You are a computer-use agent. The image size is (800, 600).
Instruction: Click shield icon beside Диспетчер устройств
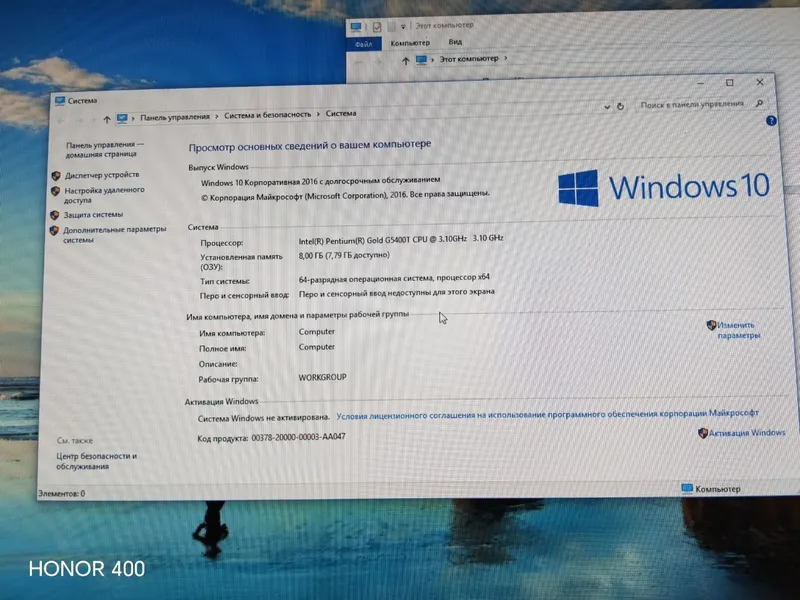coord(56,176)
